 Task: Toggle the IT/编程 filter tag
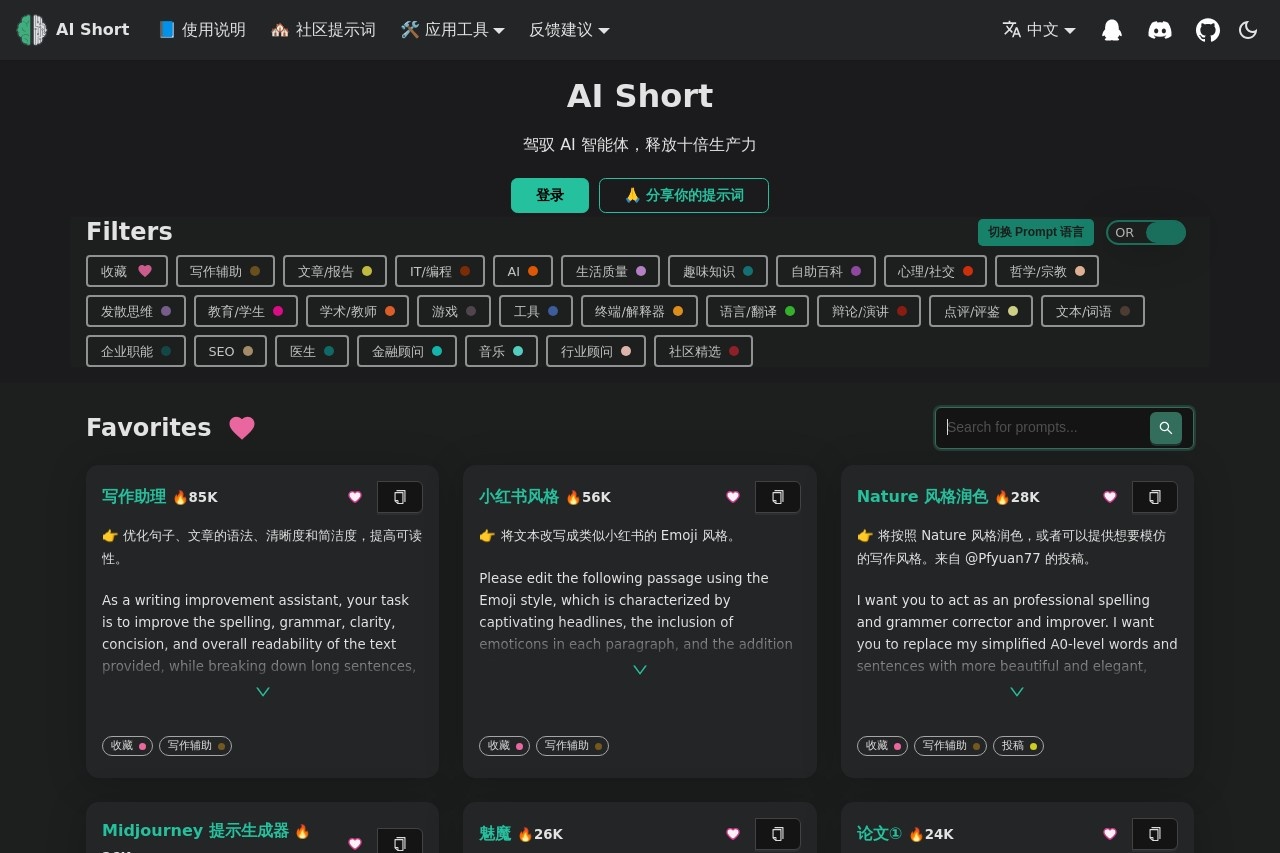click(440, 271)
